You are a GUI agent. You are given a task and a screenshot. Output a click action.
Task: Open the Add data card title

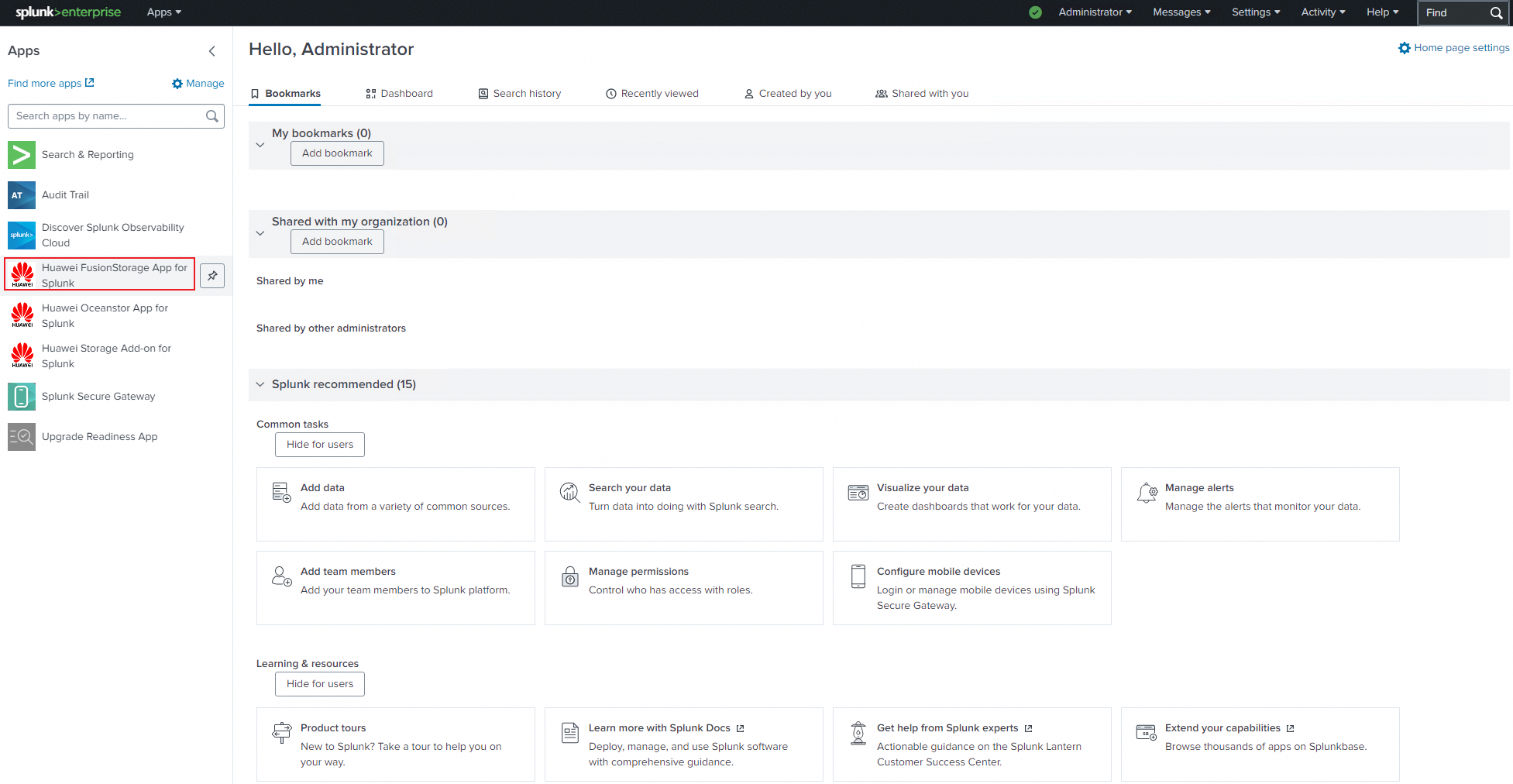(x=322, y=488)
